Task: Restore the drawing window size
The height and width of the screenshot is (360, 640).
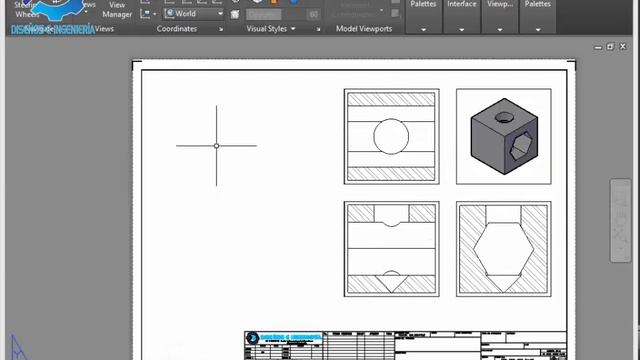Action: point(610,47)
